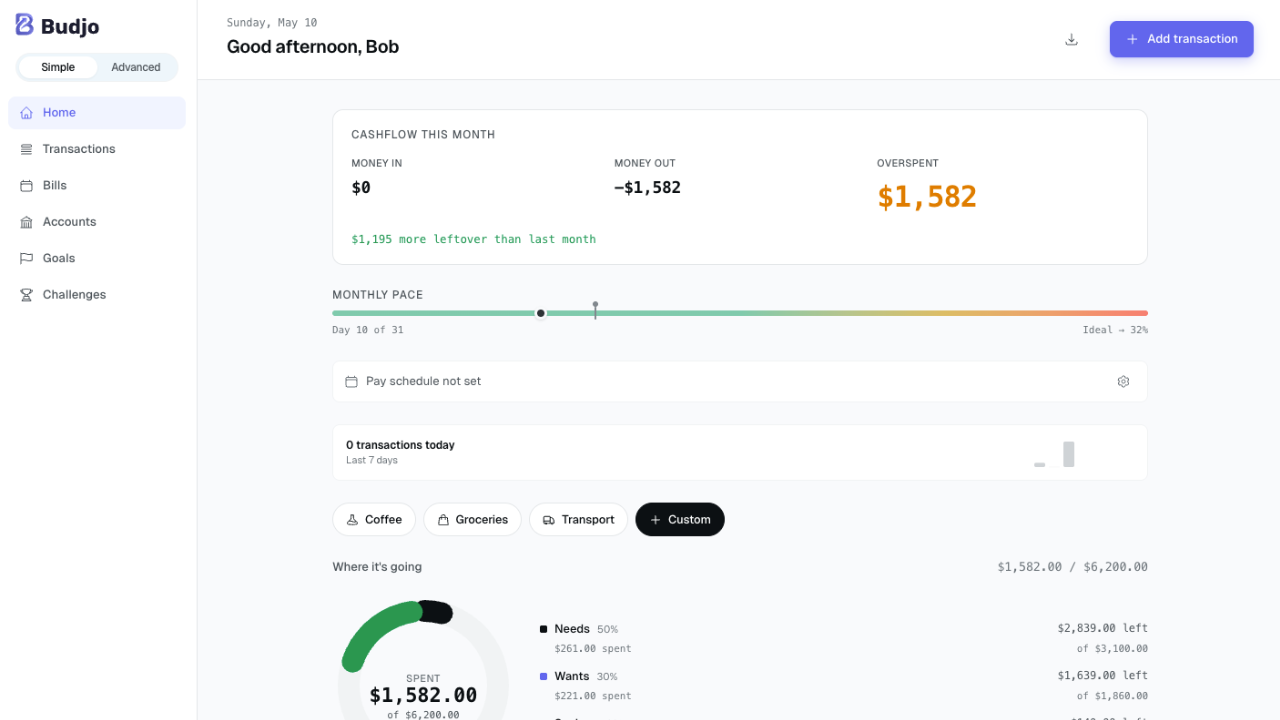Click the orange $1,582 overspent amount

pyautogui.click(x=927, y=197)
